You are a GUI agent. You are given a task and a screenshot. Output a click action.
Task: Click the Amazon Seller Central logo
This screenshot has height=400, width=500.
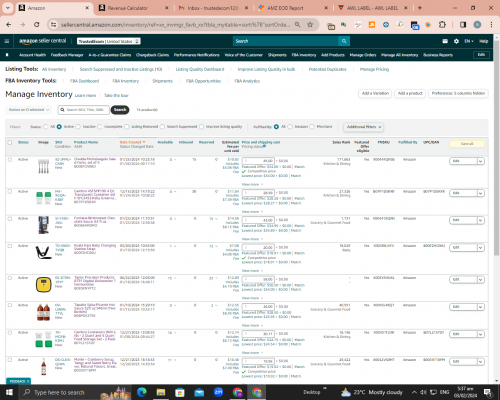42,41
